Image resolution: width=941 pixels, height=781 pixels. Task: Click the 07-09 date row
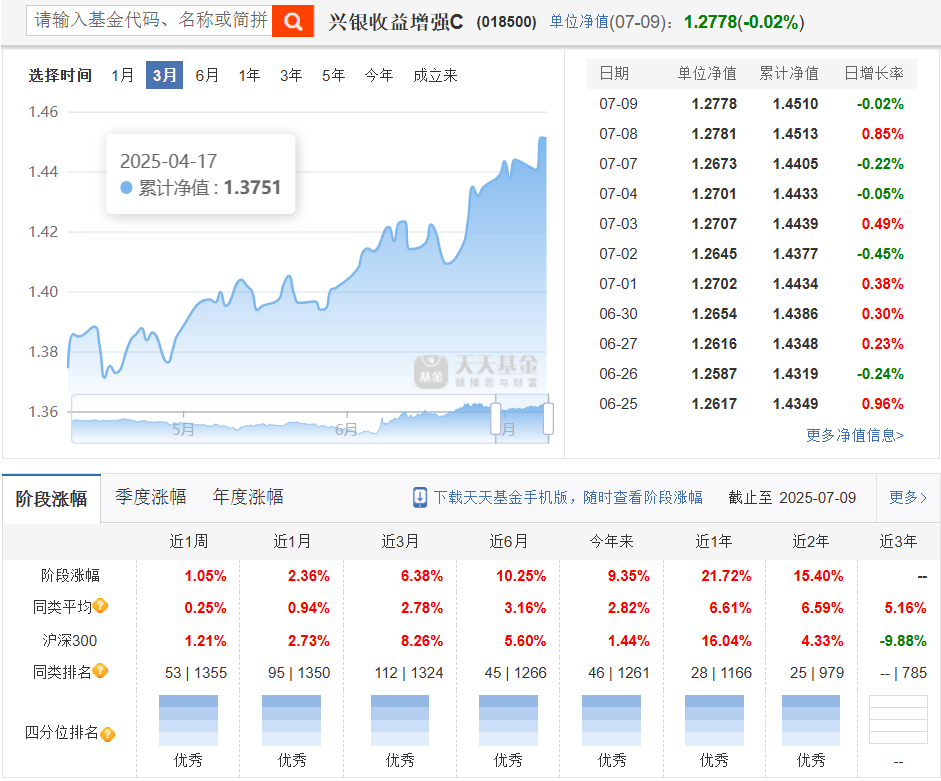click(x=751, y=104)
